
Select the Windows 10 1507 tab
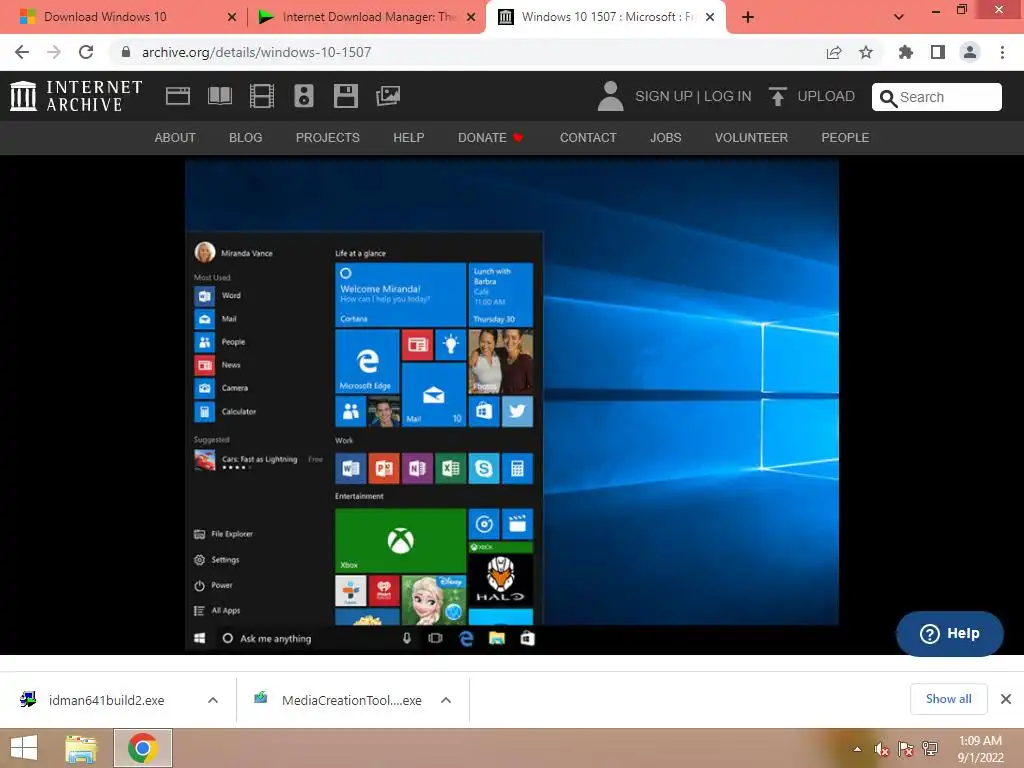click(608, 17)
